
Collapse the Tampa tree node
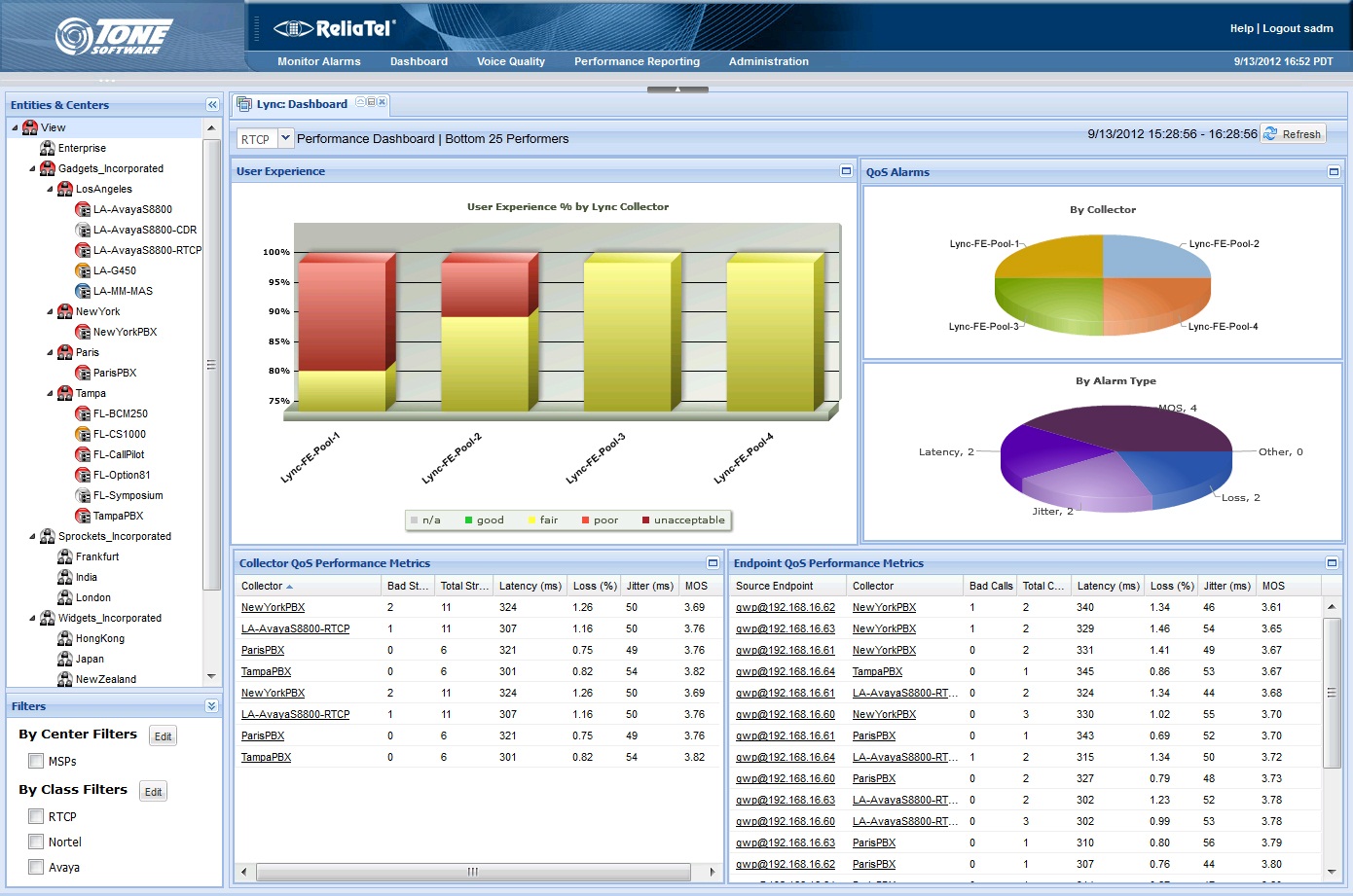tap(50, 393)
